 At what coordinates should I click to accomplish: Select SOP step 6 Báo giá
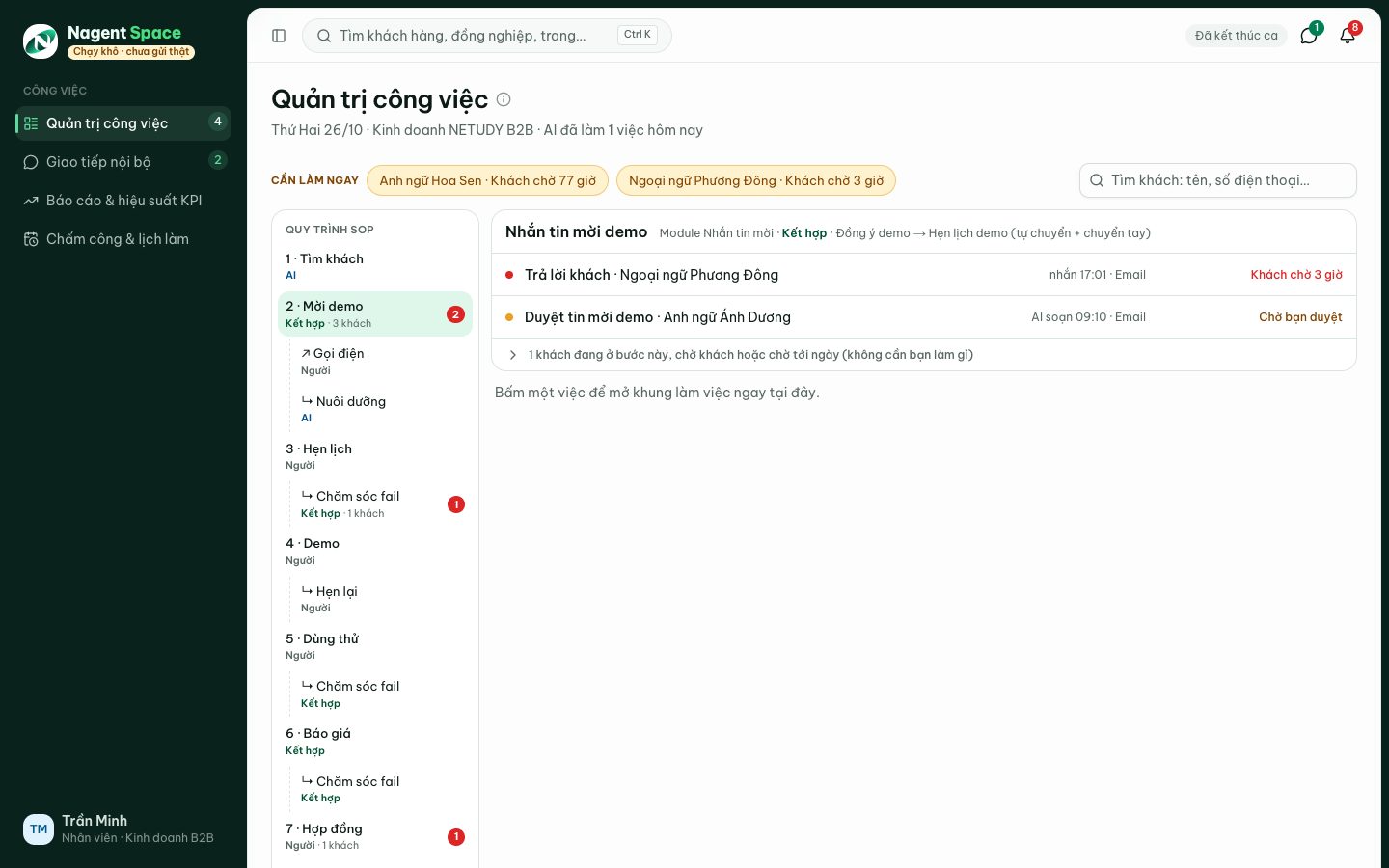[x=375, y=741]
